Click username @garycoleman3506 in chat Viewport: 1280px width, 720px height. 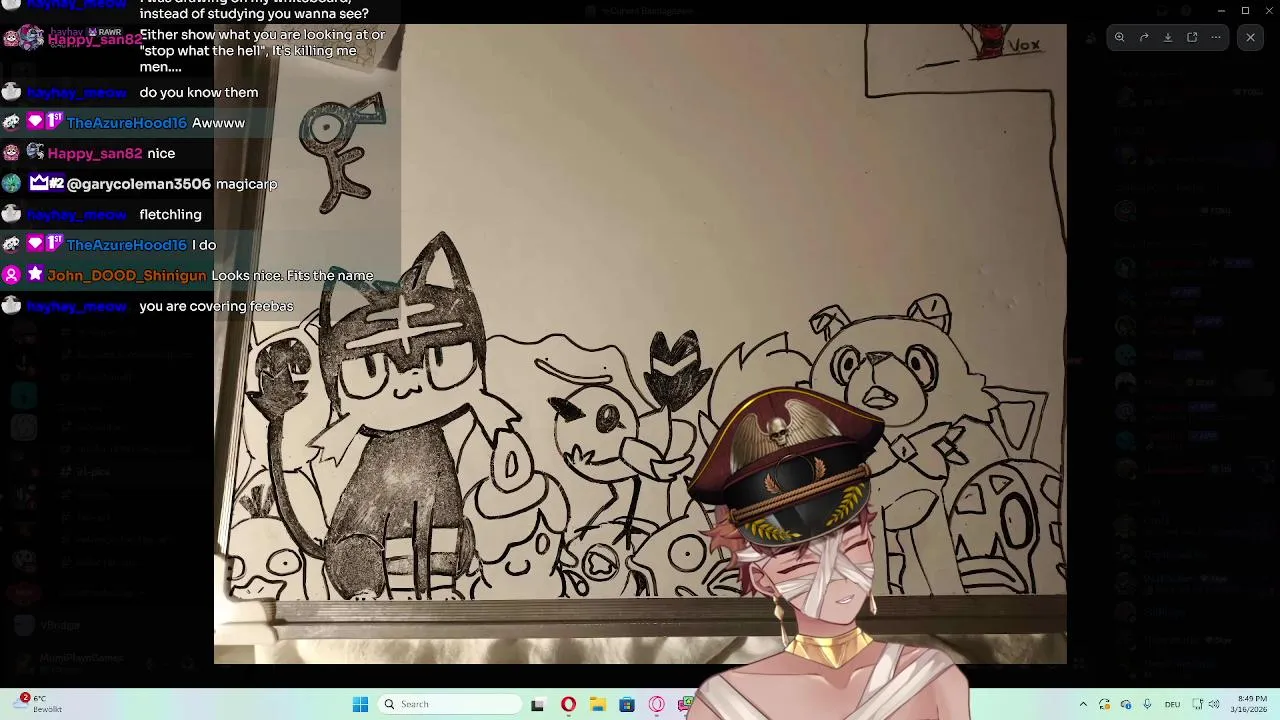[139, 184]
